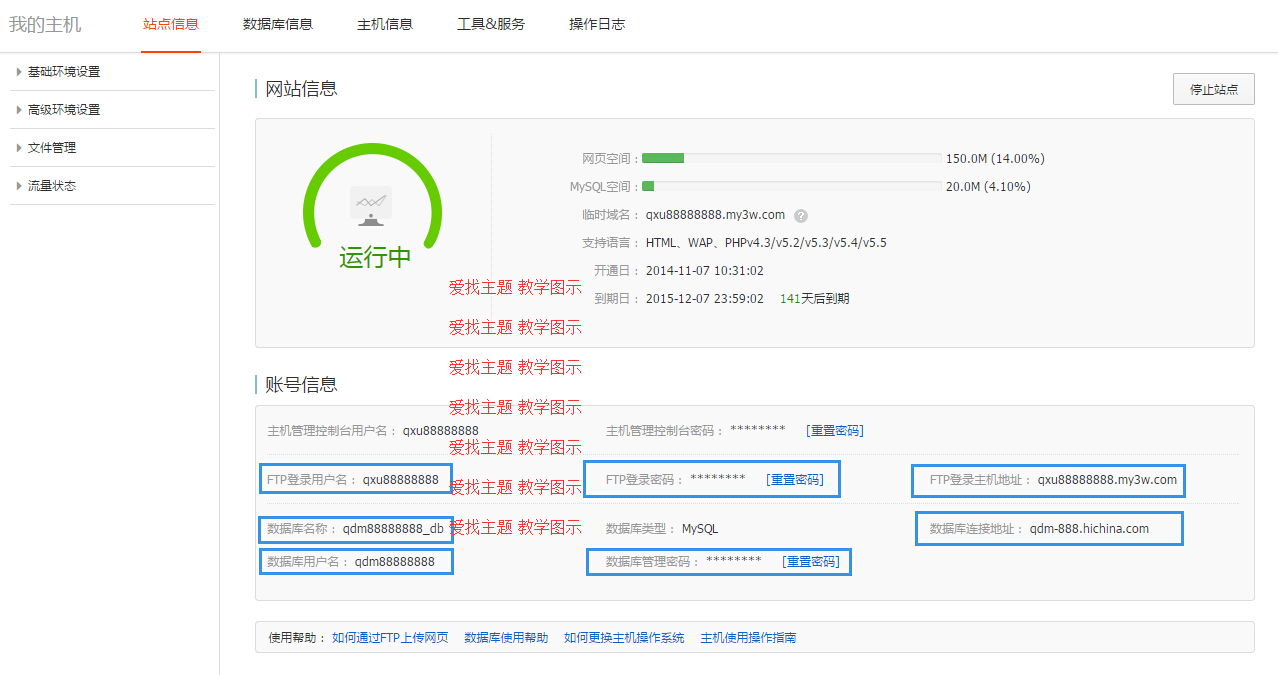The width and height of the screenshot is (1278, 675).
Task: Expand the 文件管理 sidebar section
Action: [x=55, y=147]
